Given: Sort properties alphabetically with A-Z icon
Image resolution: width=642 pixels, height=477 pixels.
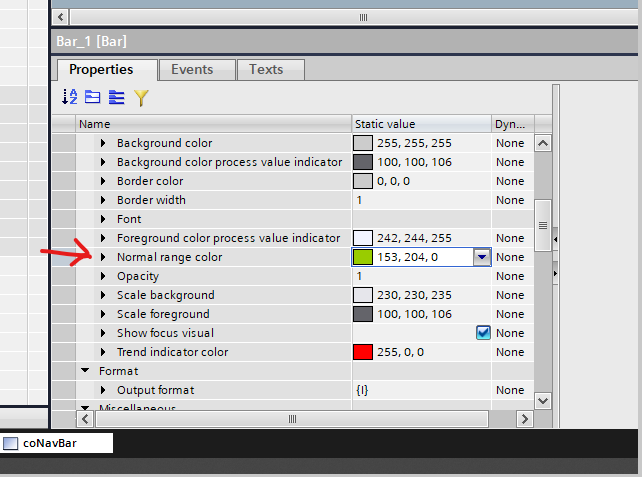Looking at the screenshot, I should [x=69, y=97].
